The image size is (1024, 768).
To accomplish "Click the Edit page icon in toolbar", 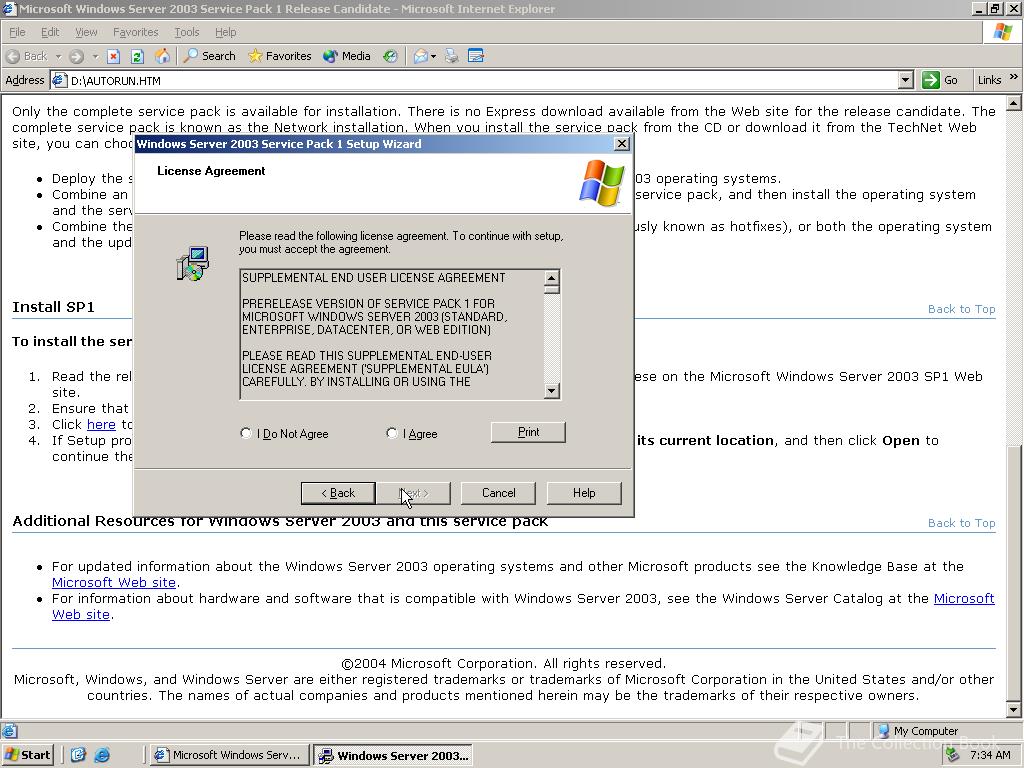I will coord(476,56).
